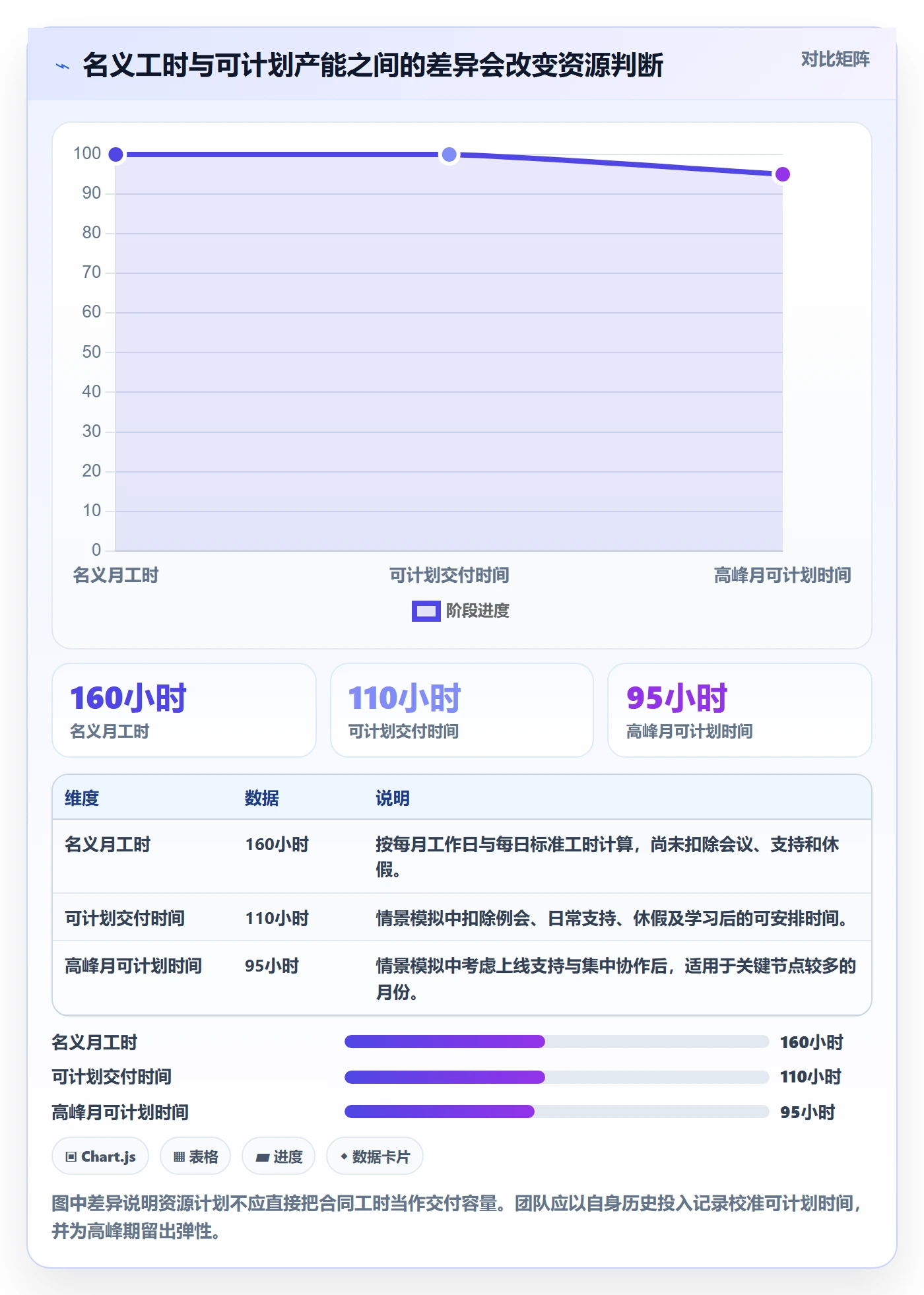
Task: Click the 95小时 progress bar value
Action: [x=808, y=1112]
